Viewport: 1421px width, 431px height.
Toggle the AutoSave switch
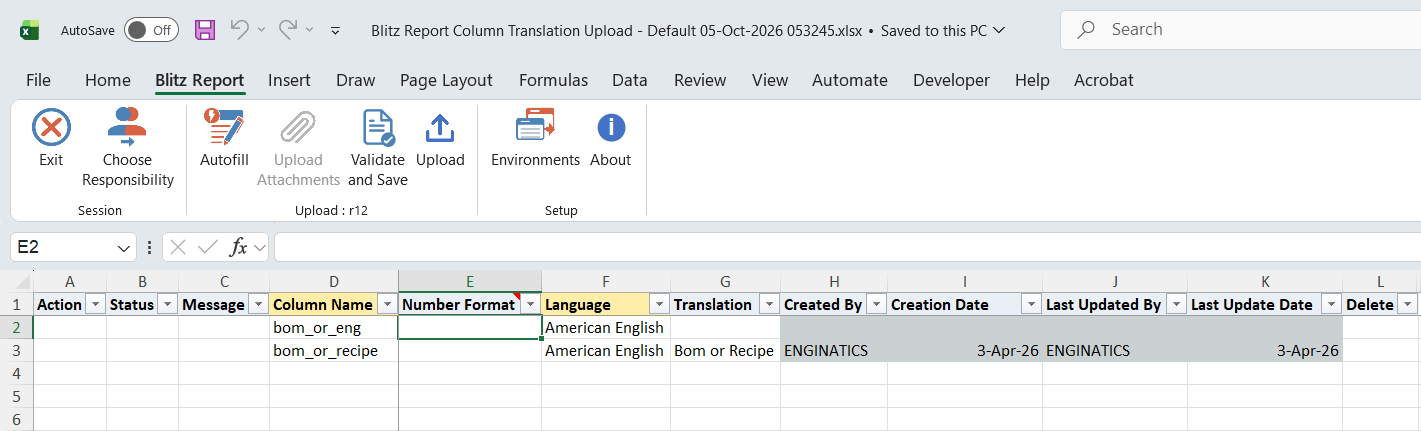pos(151,30)
